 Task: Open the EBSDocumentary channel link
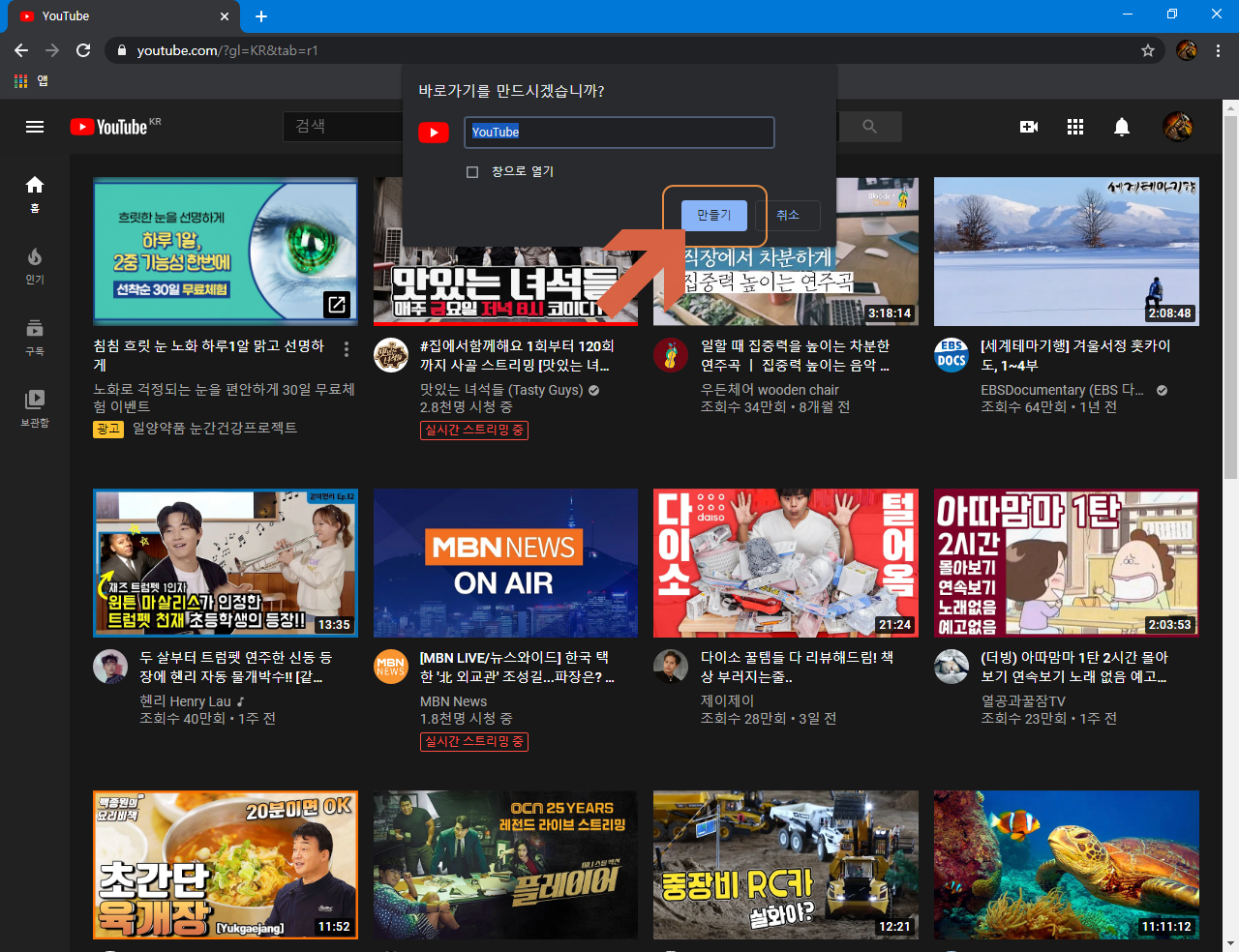[x=1063, y=390]
